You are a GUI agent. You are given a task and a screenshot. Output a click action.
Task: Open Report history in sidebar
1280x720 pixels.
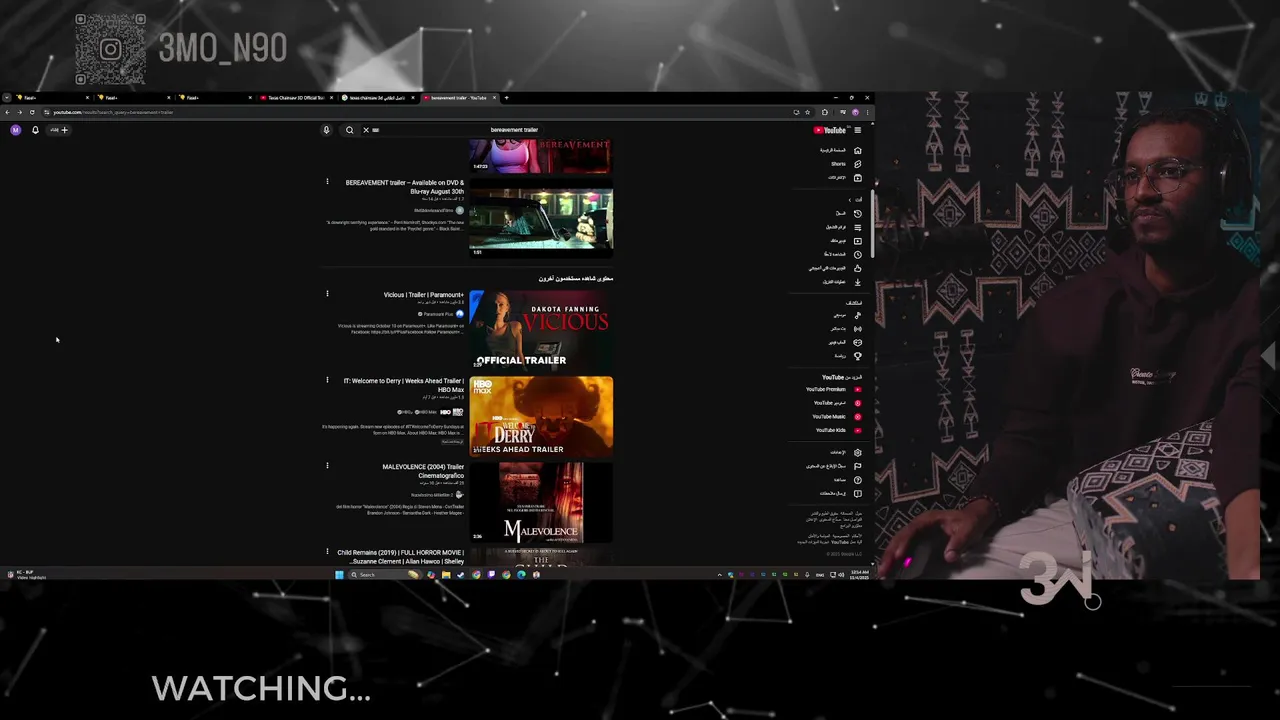tap(835, 466)
